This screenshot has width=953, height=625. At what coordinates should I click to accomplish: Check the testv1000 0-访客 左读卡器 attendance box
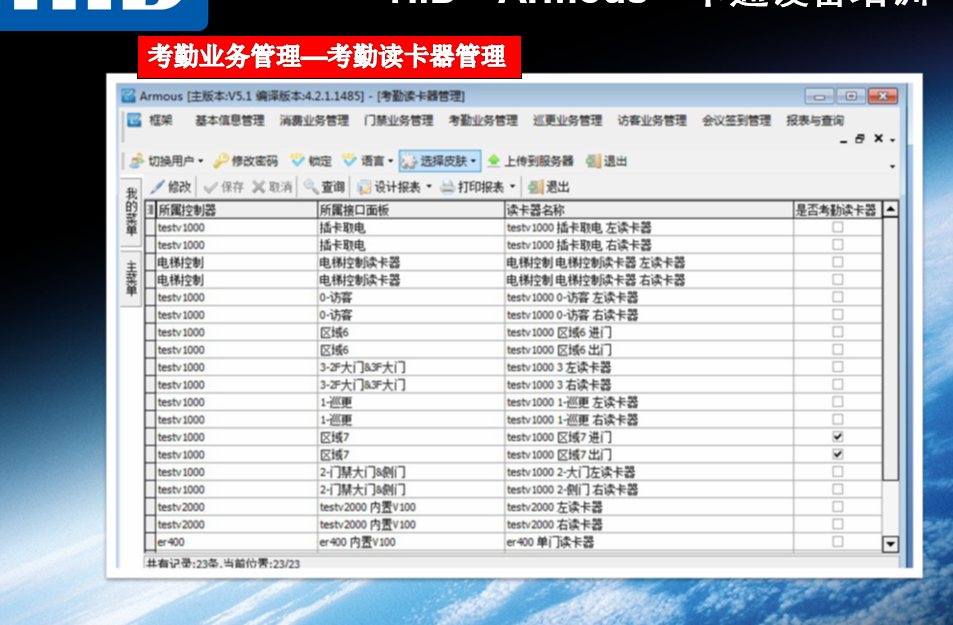(838, 297)
